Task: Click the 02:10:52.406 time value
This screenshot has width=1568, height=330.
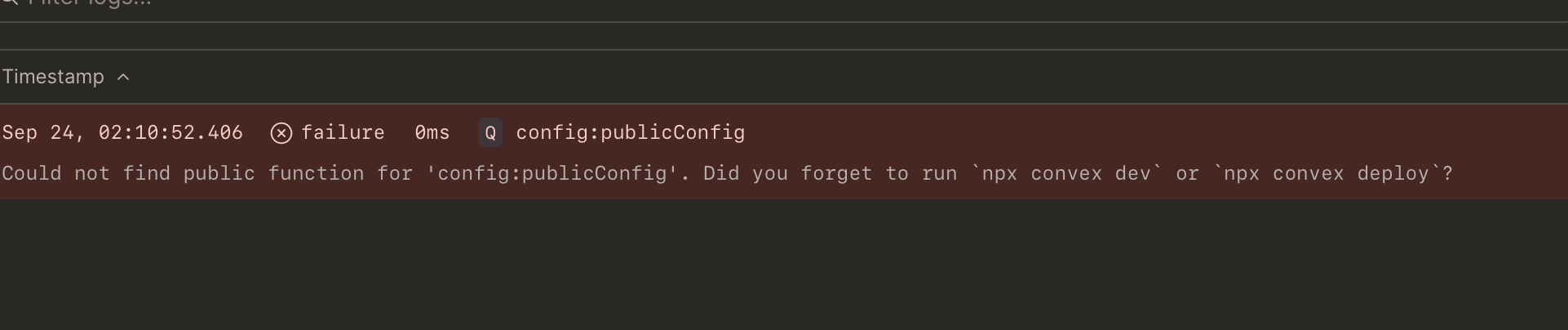Action: (x=171, y=132)
